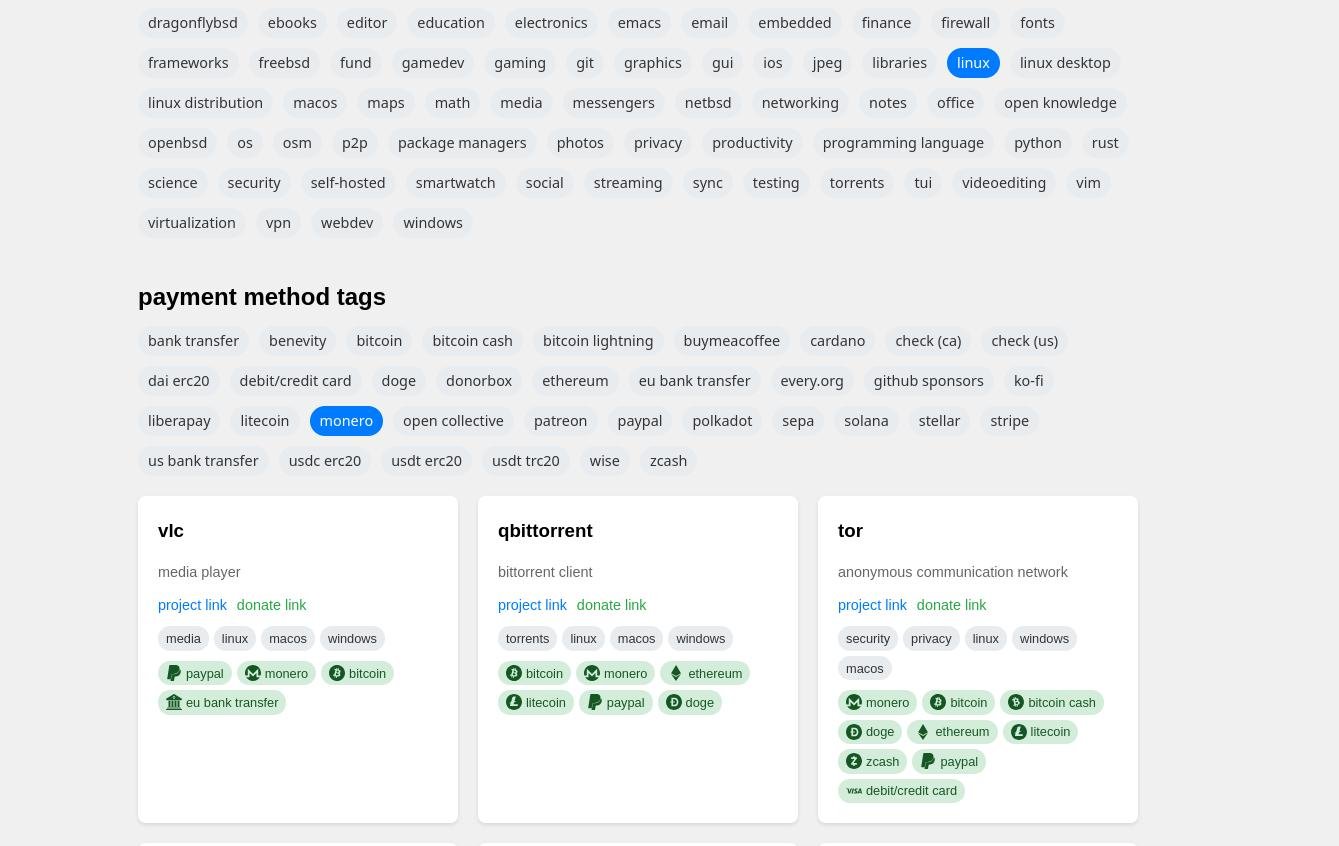Open the qbittorrent donate link
Viewport: 1339px width, 846px height.
point(611,605)
